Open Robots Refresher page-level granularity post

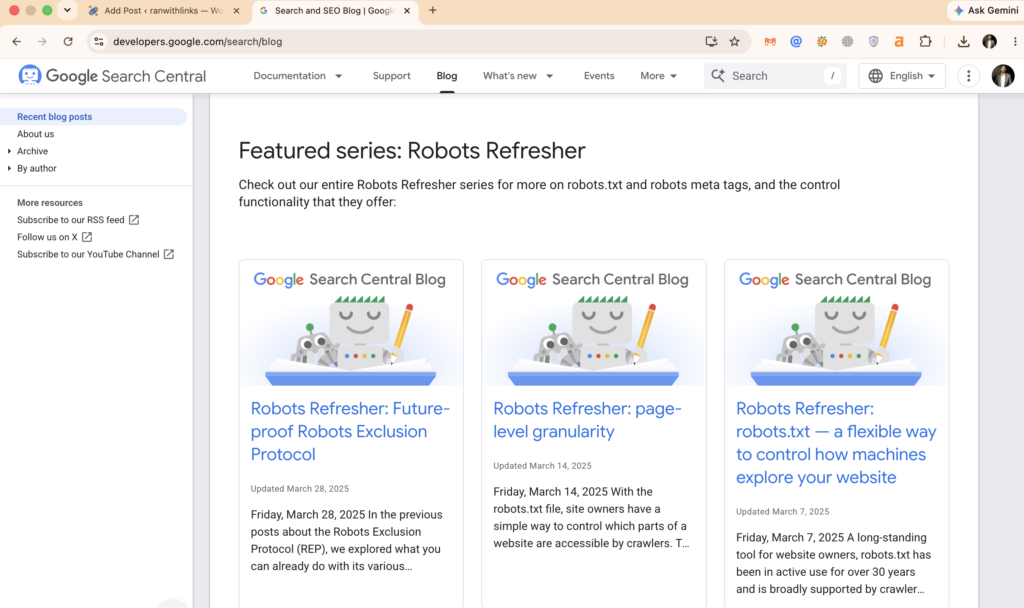[587, 420]
